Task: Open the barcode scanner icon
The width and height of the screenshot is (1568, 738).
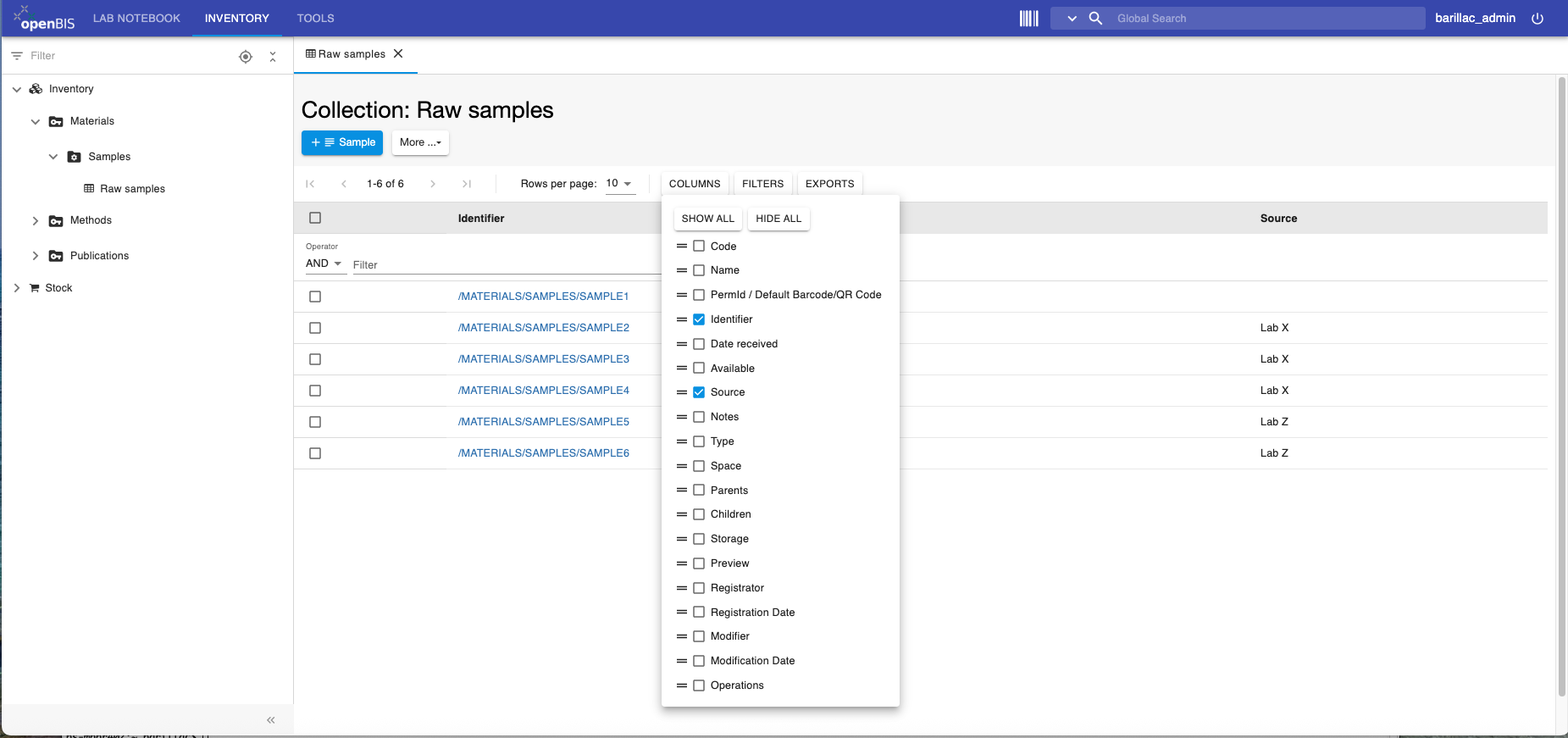Action: (1028, 19)
